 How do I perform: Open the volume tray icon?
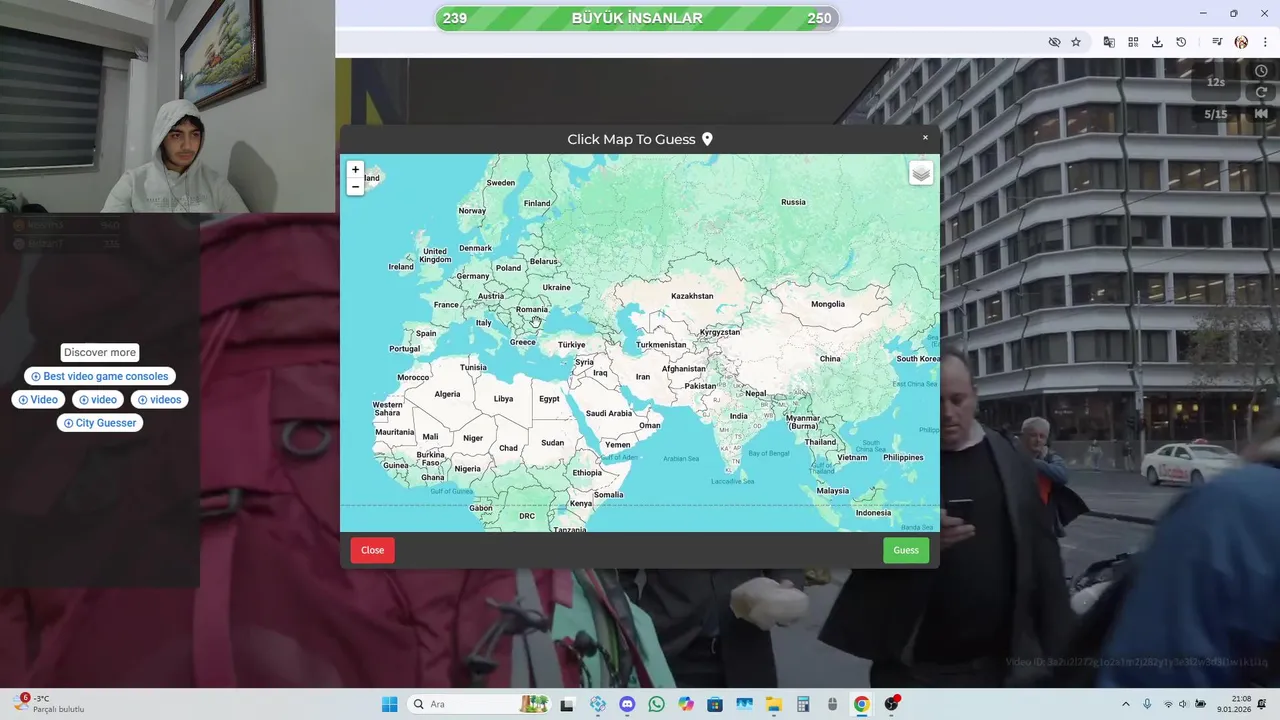[1183, 704]
